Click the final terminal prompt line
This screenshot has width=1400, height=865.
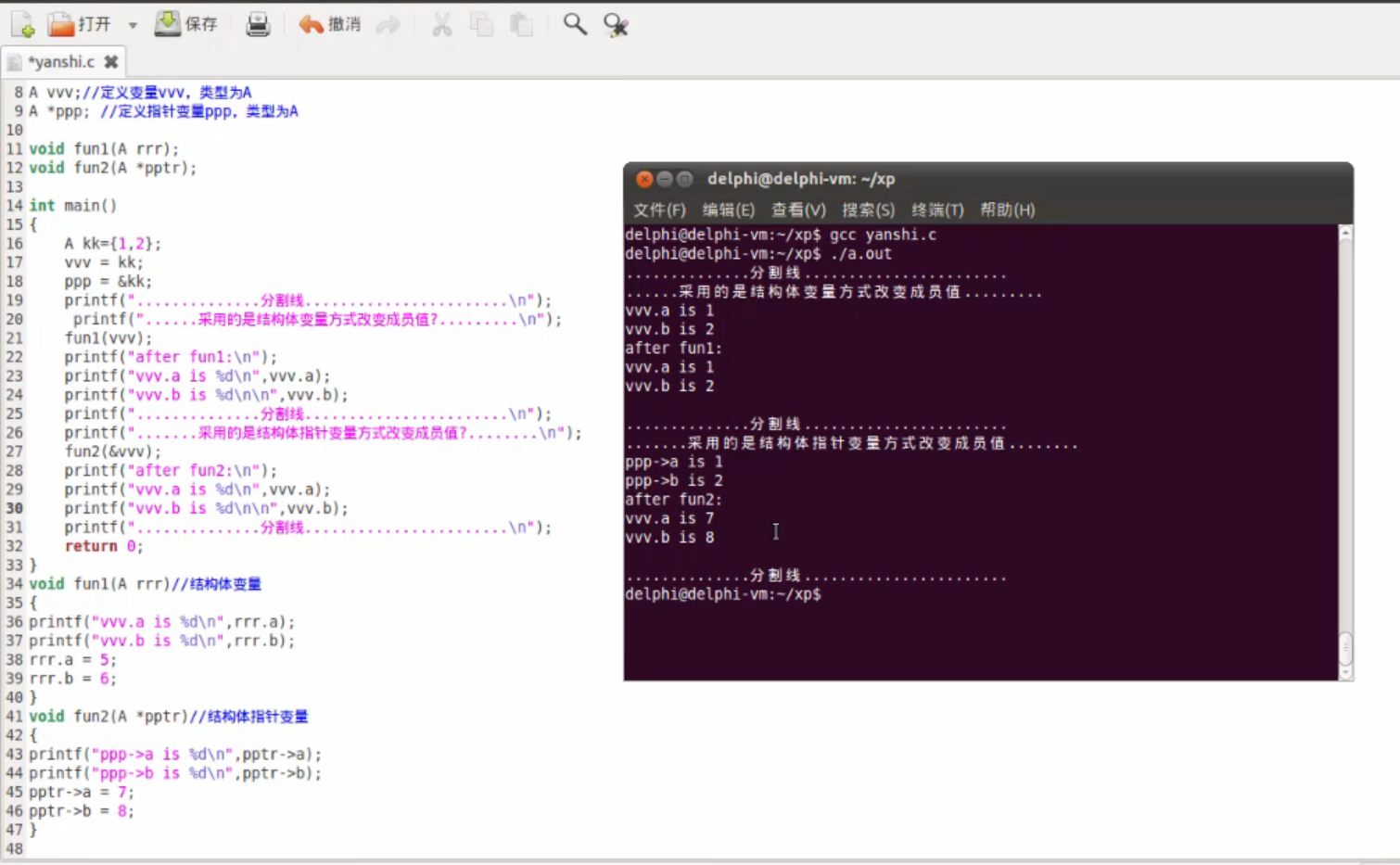point(723,594)
